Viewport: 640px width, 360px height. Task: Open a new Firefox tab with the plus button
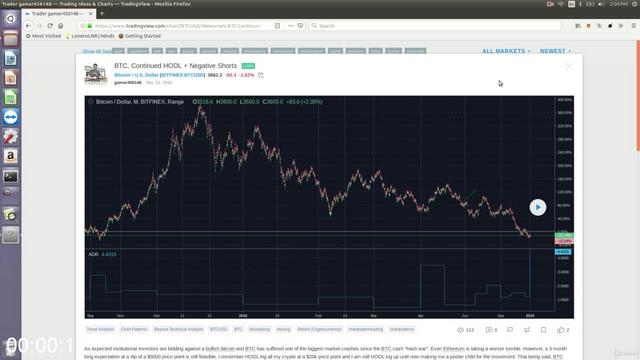[x=102, y=13]
